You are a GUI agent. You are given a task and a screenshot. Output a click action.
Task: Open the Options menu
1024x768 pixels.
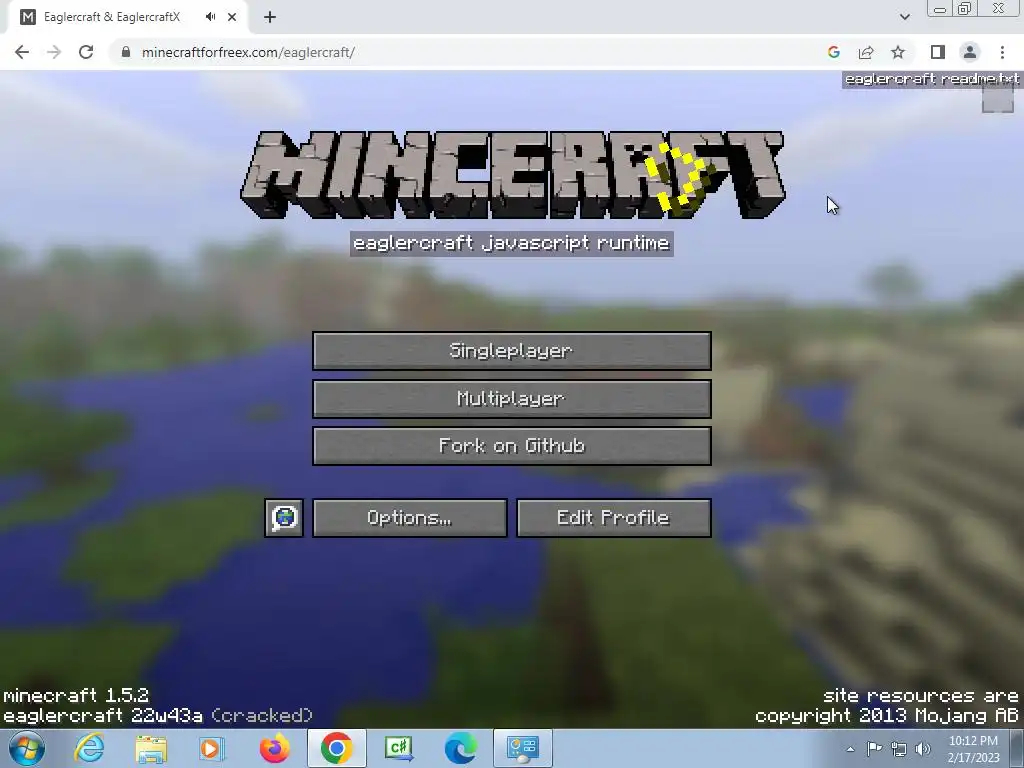coord(409,518)
